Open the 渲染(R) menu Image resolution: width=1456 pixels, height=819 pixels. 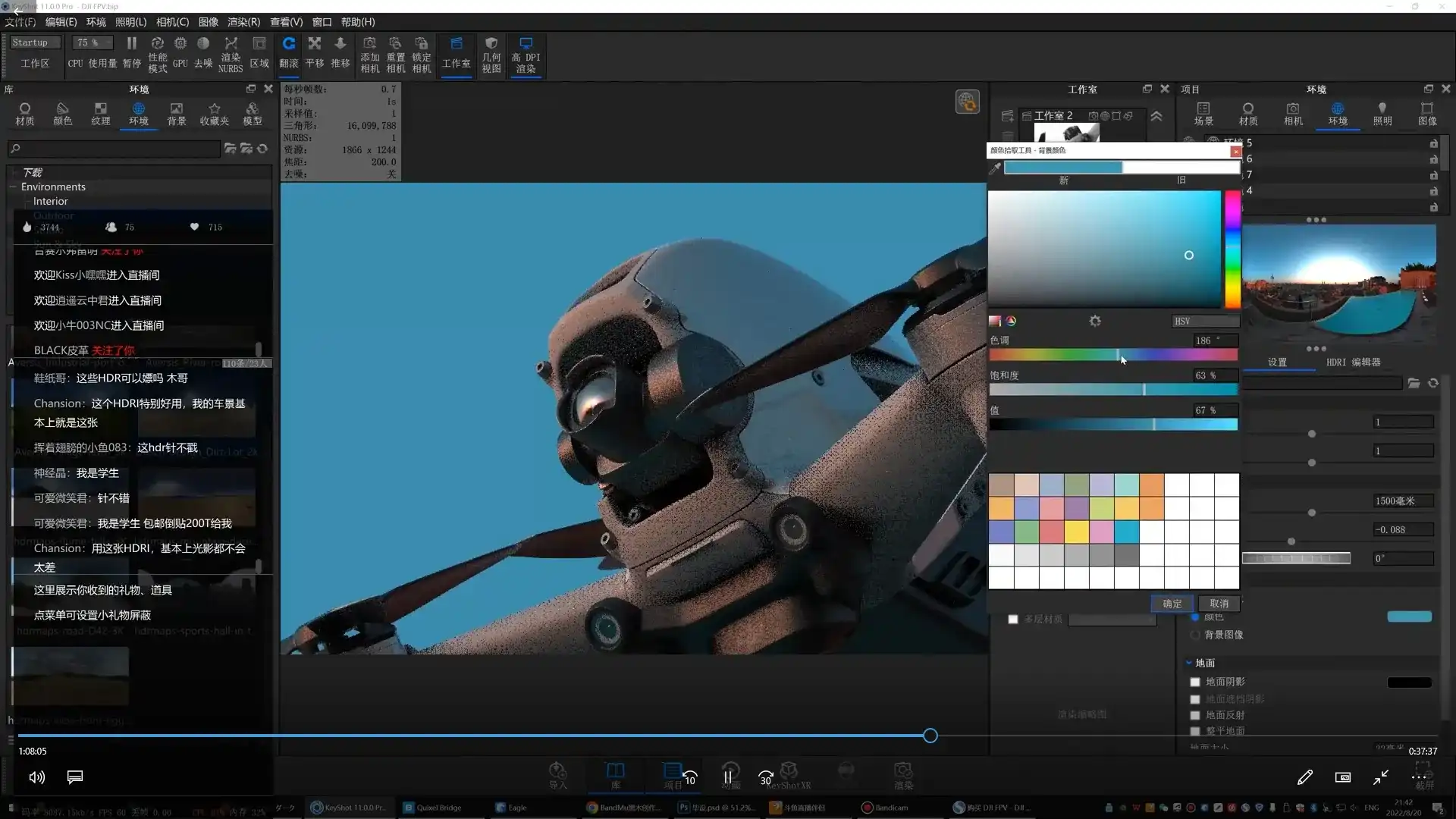point(243,22)
